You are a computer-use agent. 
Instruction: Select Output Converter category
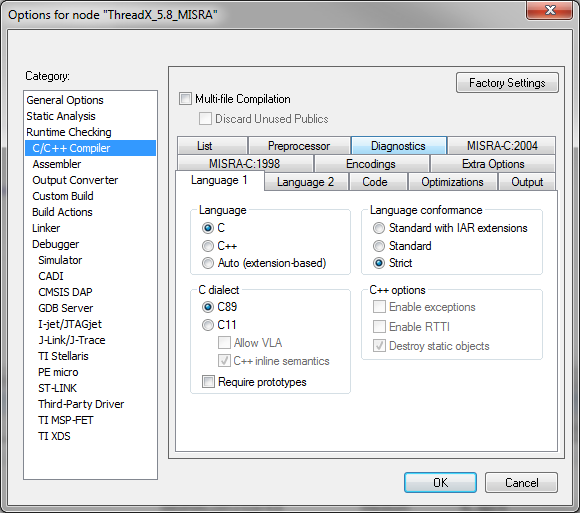pyautogui.click(x=90, y=180)
